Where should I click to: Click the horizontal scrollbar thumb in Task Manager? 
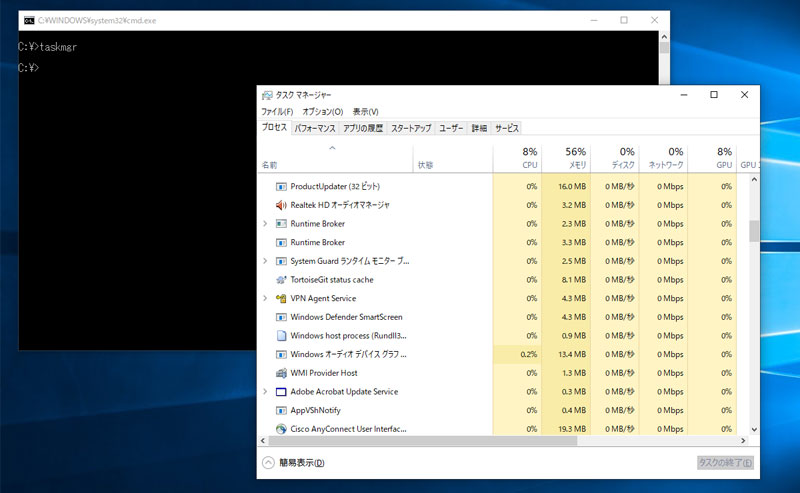point(423,440)
